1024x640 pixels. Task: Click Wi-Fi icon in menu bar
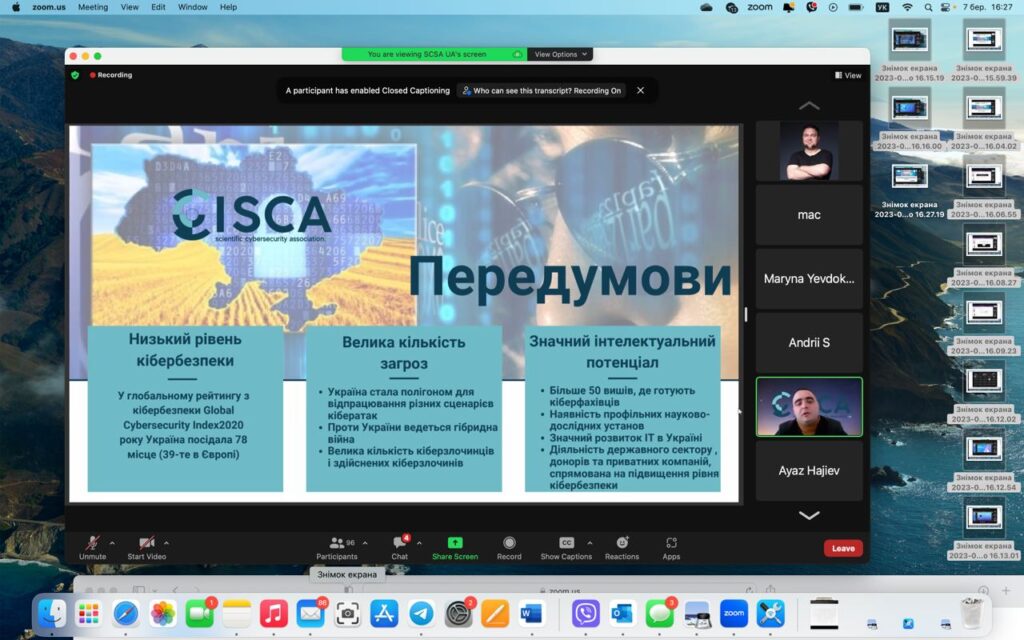907,7
